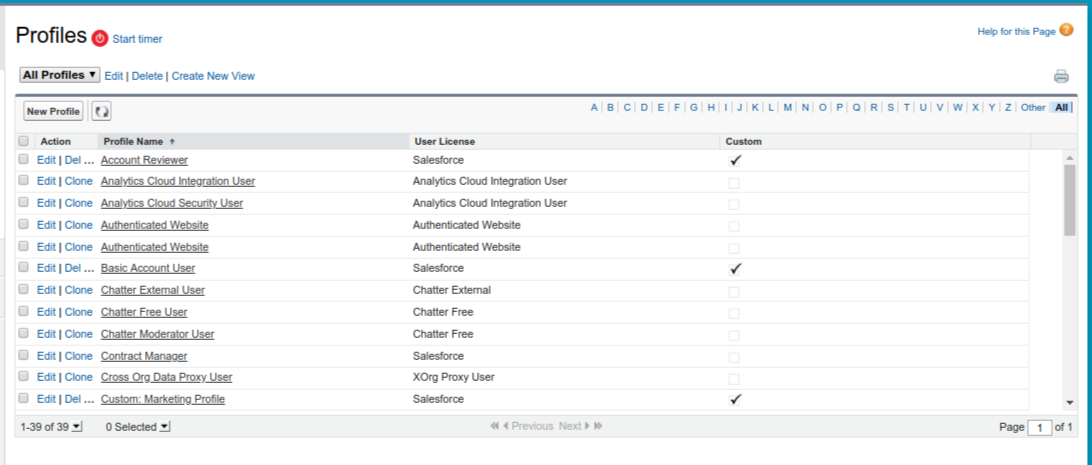The height and width of the screenshot is (465, 1092).
Task: Click the New Profile button
Action: [x=53, y=111]
